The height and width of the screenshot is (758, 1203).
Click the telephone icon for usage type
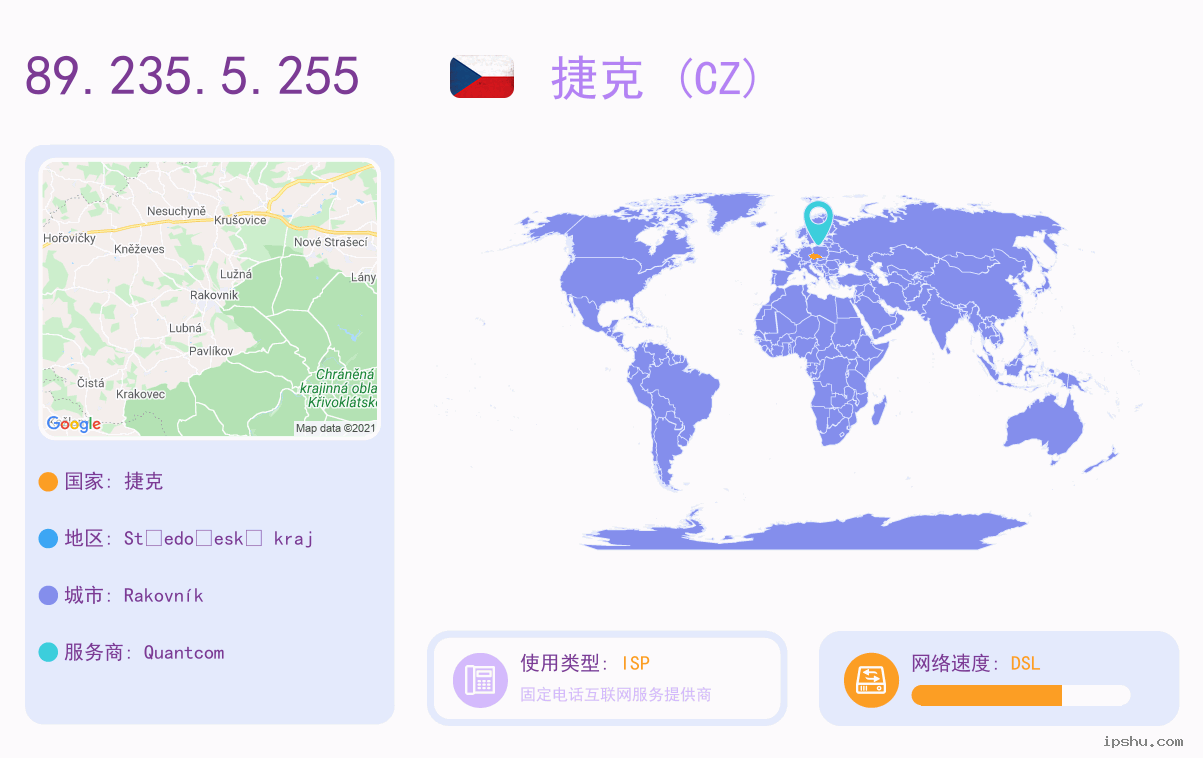coord(480,680)
